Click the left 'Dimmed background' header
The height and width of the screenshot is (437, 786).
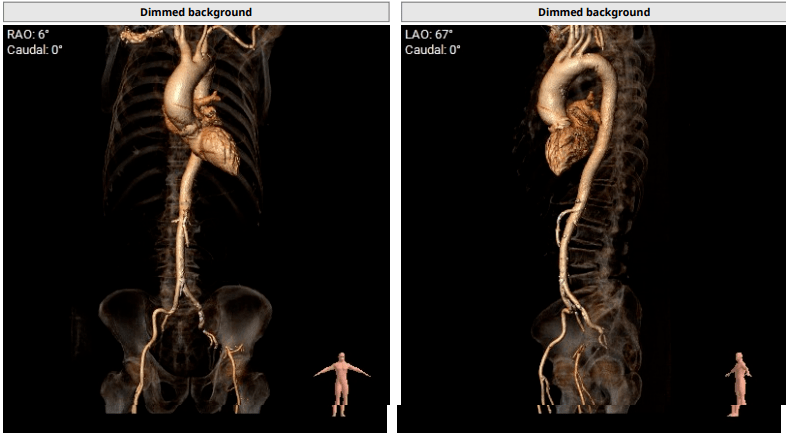coord(196,12)
